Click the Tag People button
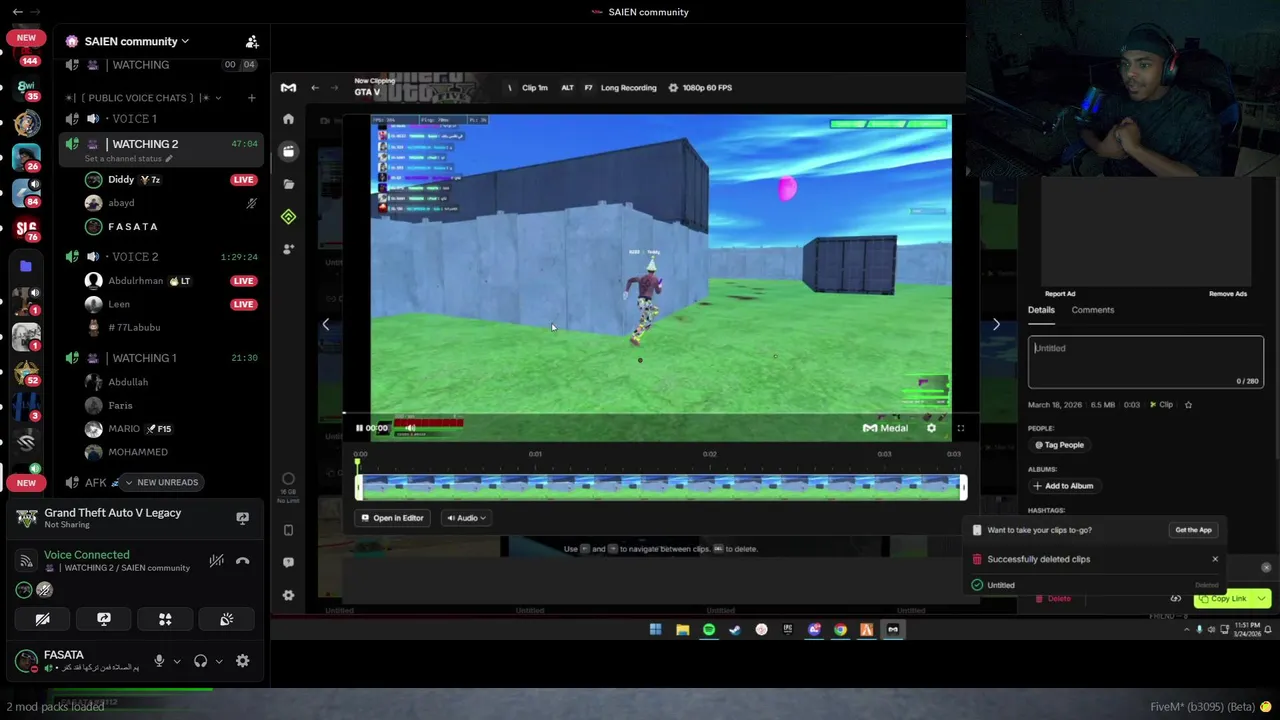The width and height of the screenshot is (1280, 720). click(1060, 445)
